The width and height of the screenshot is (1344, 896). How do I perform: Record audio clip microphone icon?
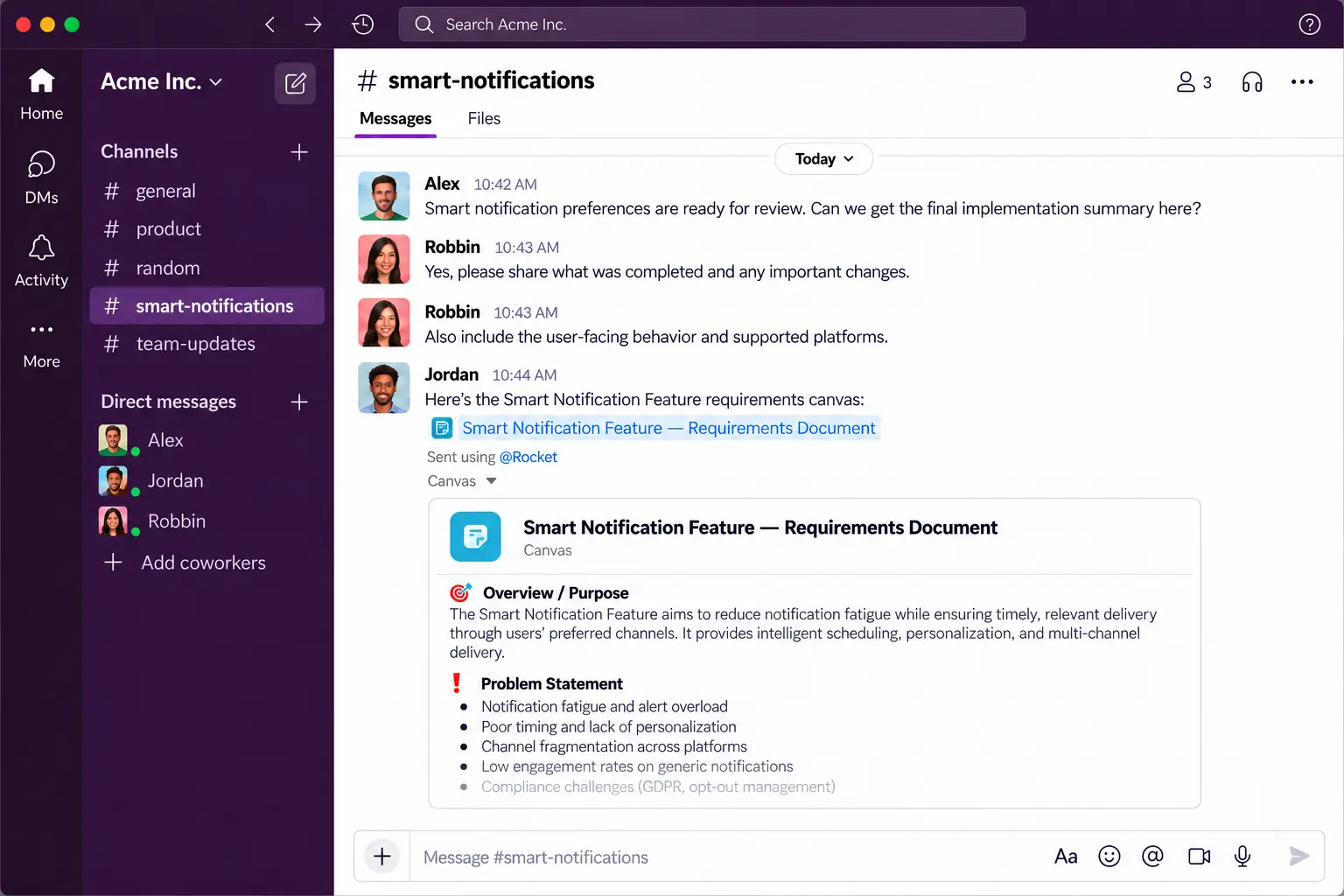point(1242,857)
